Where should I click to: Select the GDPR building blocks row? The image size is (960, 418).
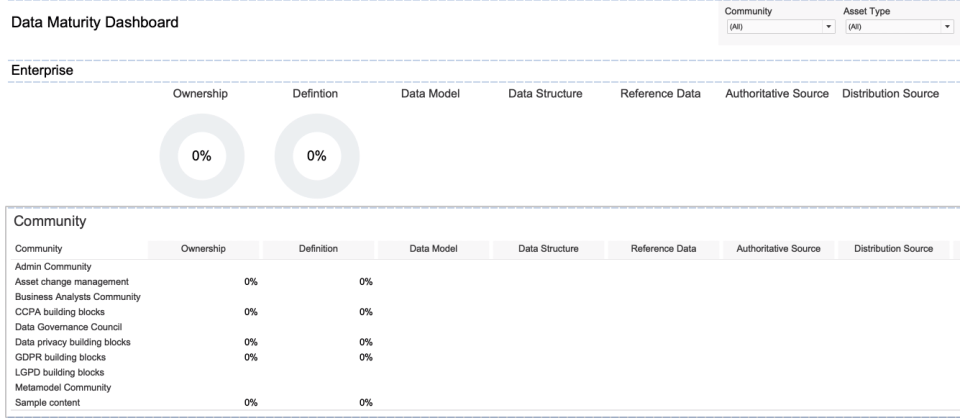60,357
